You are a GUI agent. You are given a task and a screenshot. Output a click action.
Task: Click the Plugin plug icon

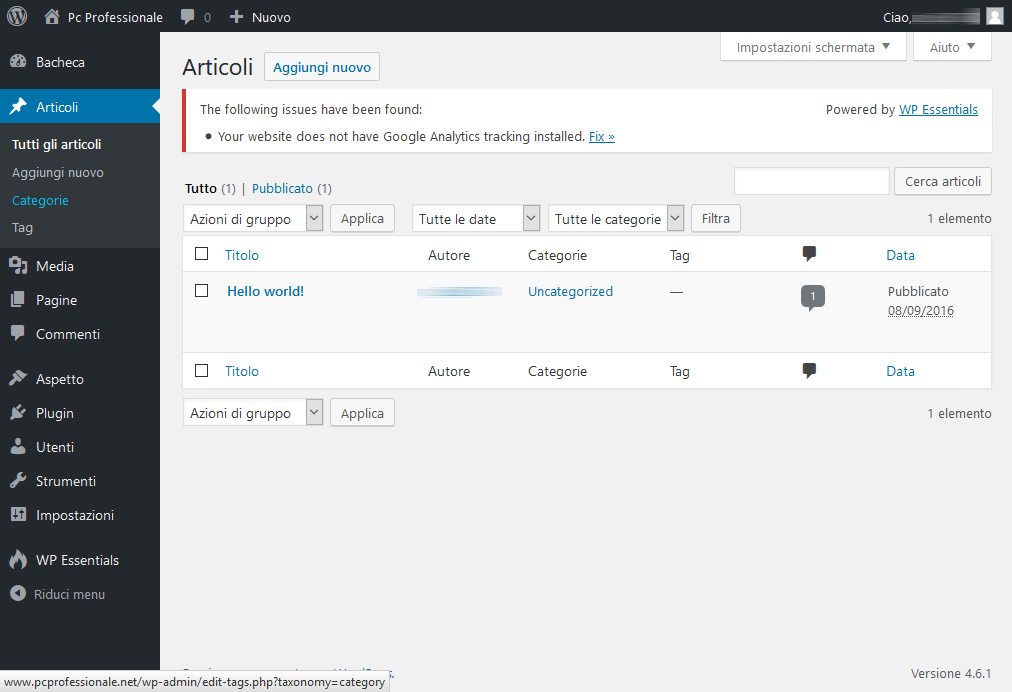pos(18,413)
